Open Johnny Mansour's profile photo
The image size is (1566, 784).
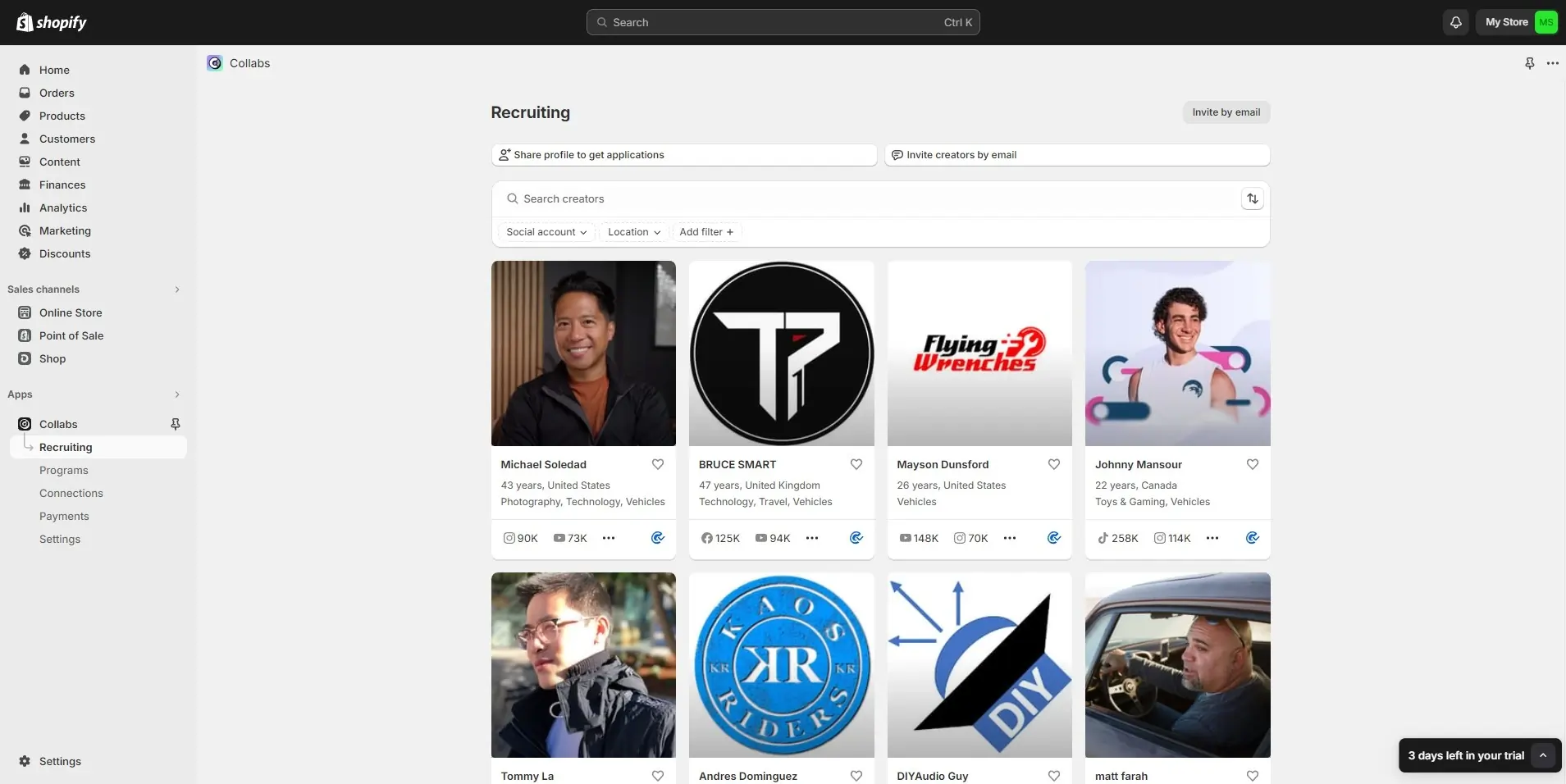pos(1177,353)
